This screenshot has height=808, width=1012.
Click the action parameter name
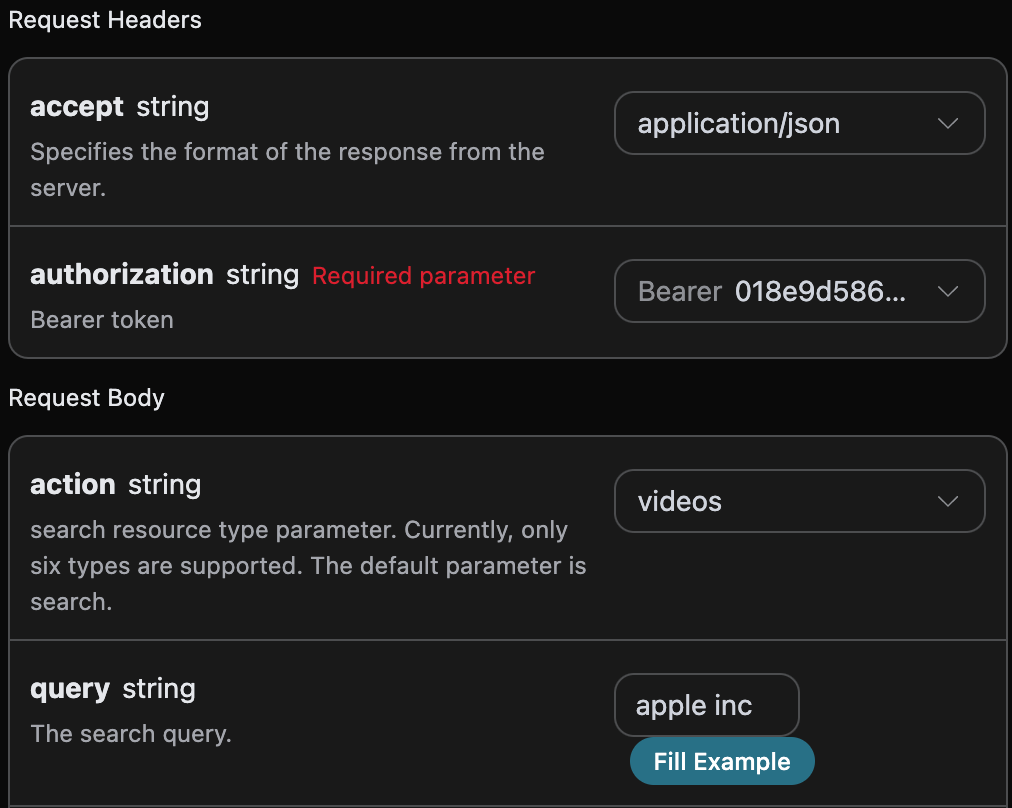73,485
